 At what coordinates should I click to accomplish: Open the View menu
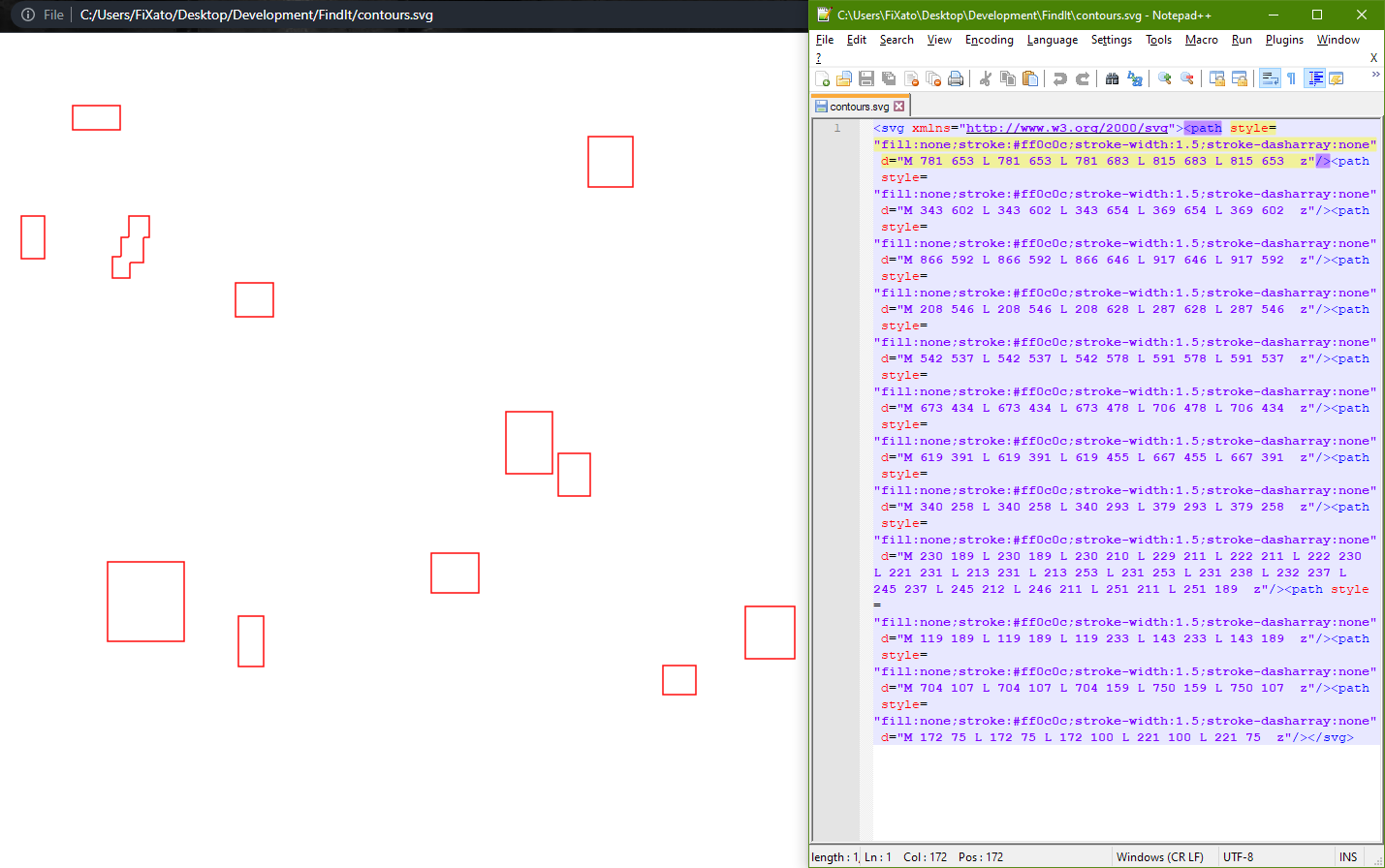point(939,40)
